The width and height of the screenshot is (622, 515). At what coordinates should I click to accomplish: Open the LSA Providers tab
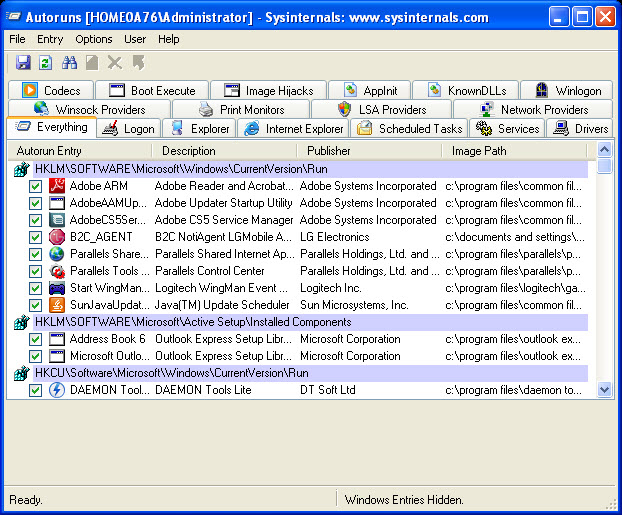[x=382, y=110]
